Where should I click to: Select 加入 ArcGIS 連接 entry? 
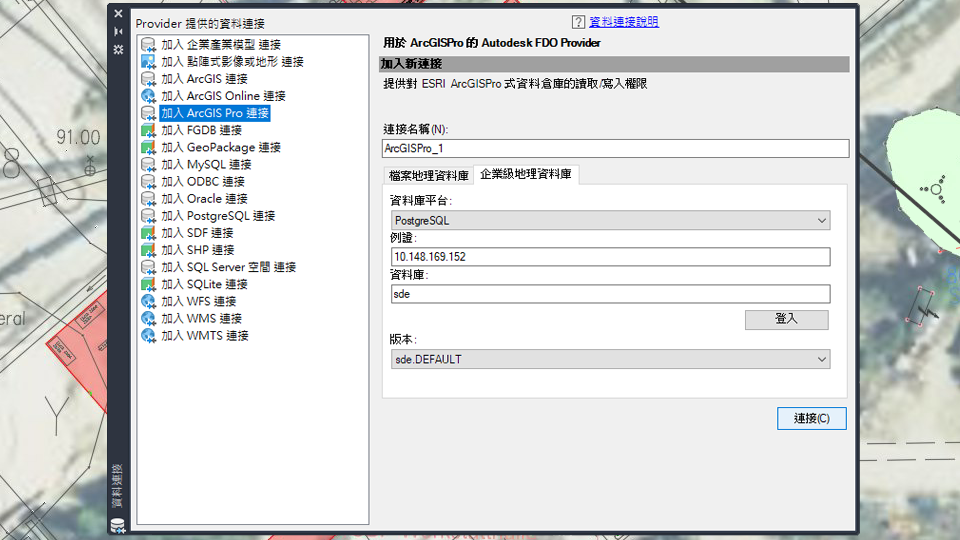[x=204, y=79]
